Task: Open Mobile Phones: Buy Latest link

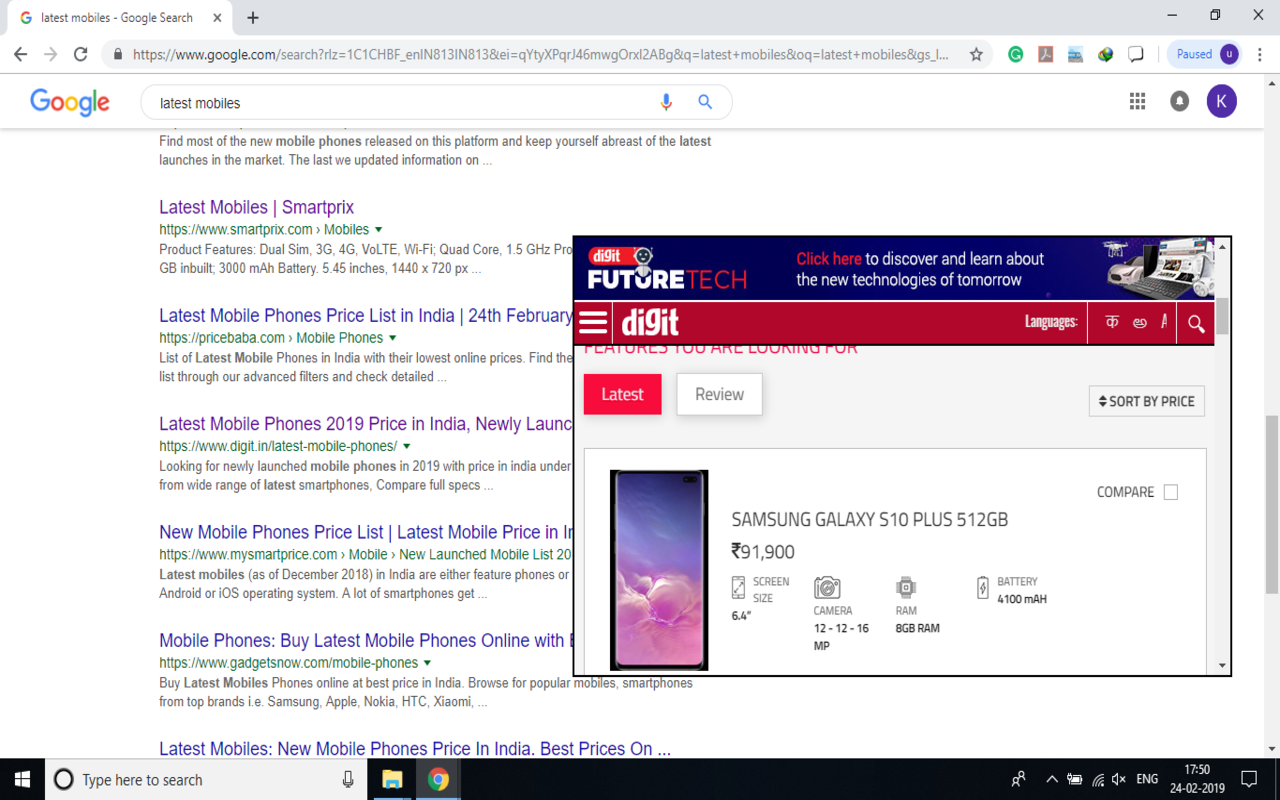Action: [x=366, y=640]
